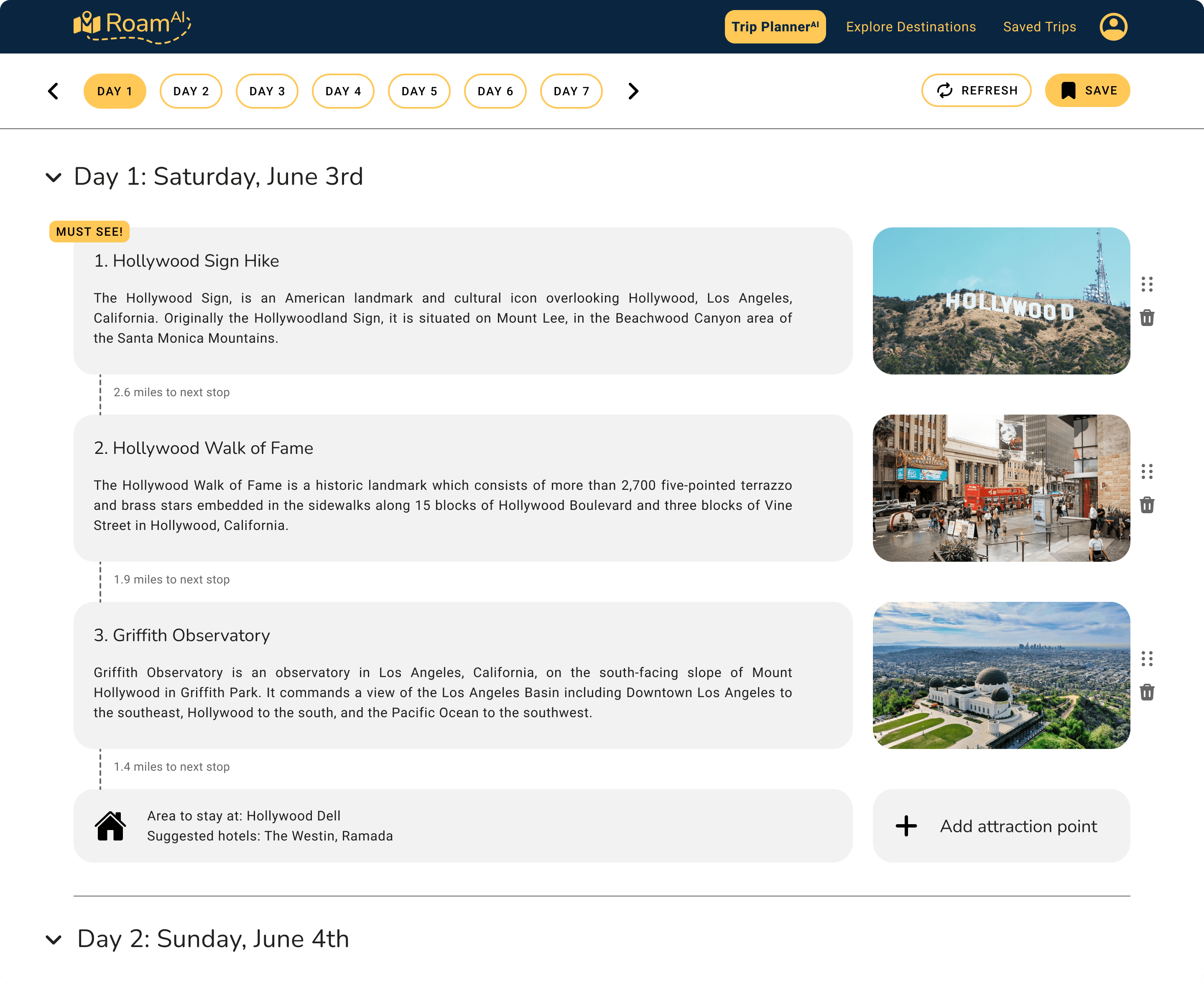Select the Day 6 tab
Image resolution: width=1204 pixels, height=983 pixels.
coord(495,91)
